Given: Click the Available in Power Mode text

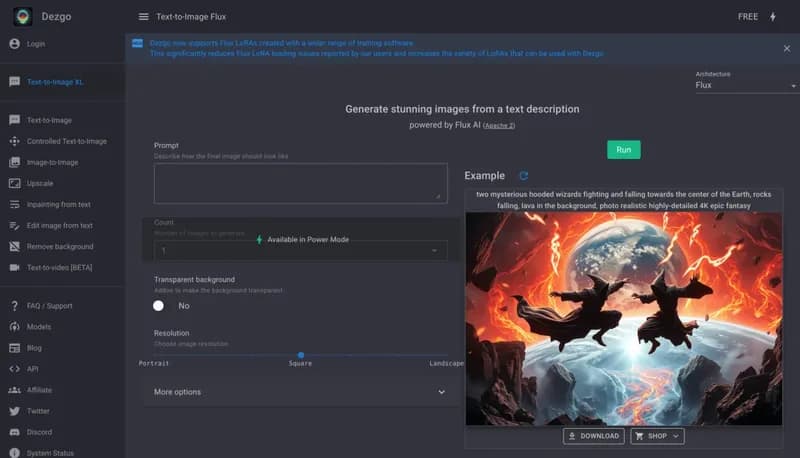Looking at the screenshot, I should pyautogui.click(x=308, y=239).
